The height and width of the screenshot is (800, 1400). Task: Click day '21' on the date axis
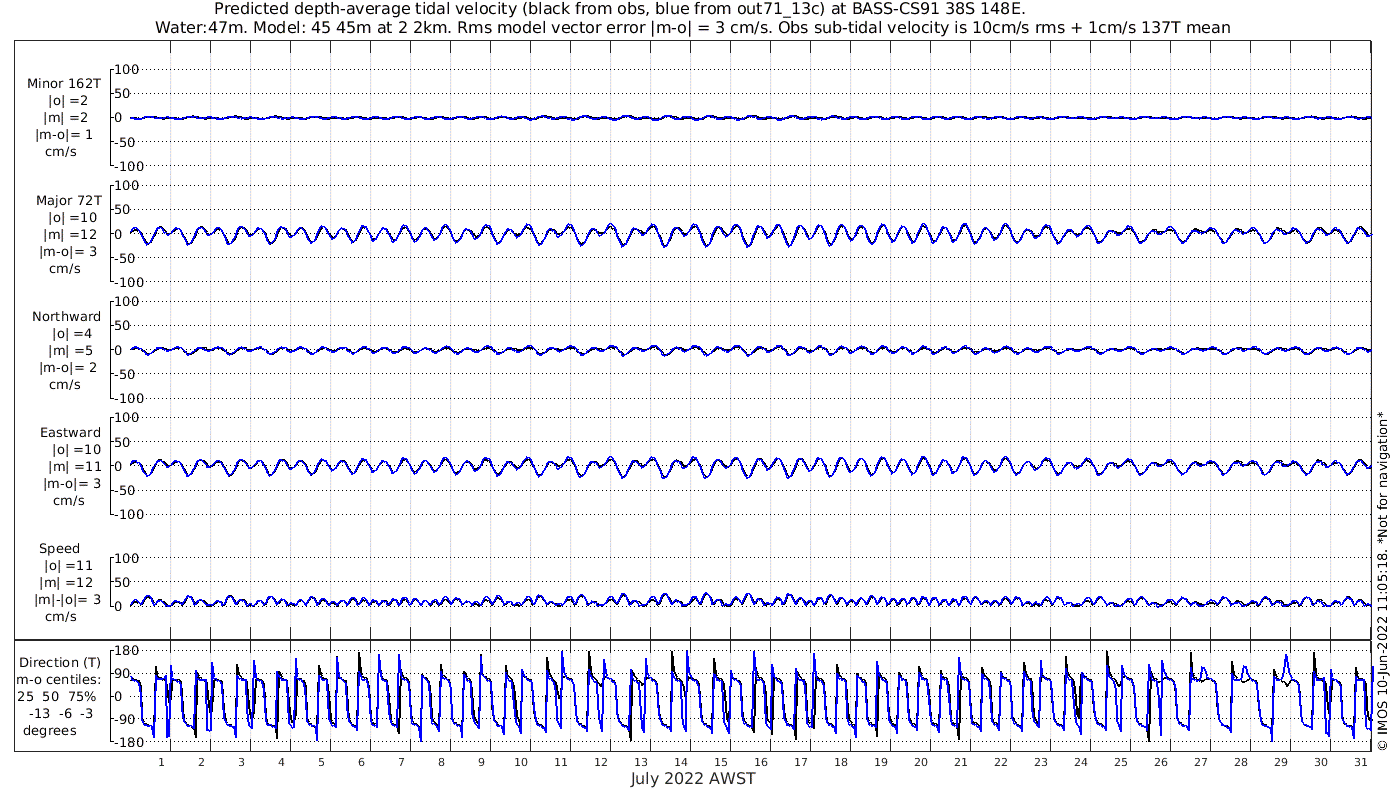[961, 762]
